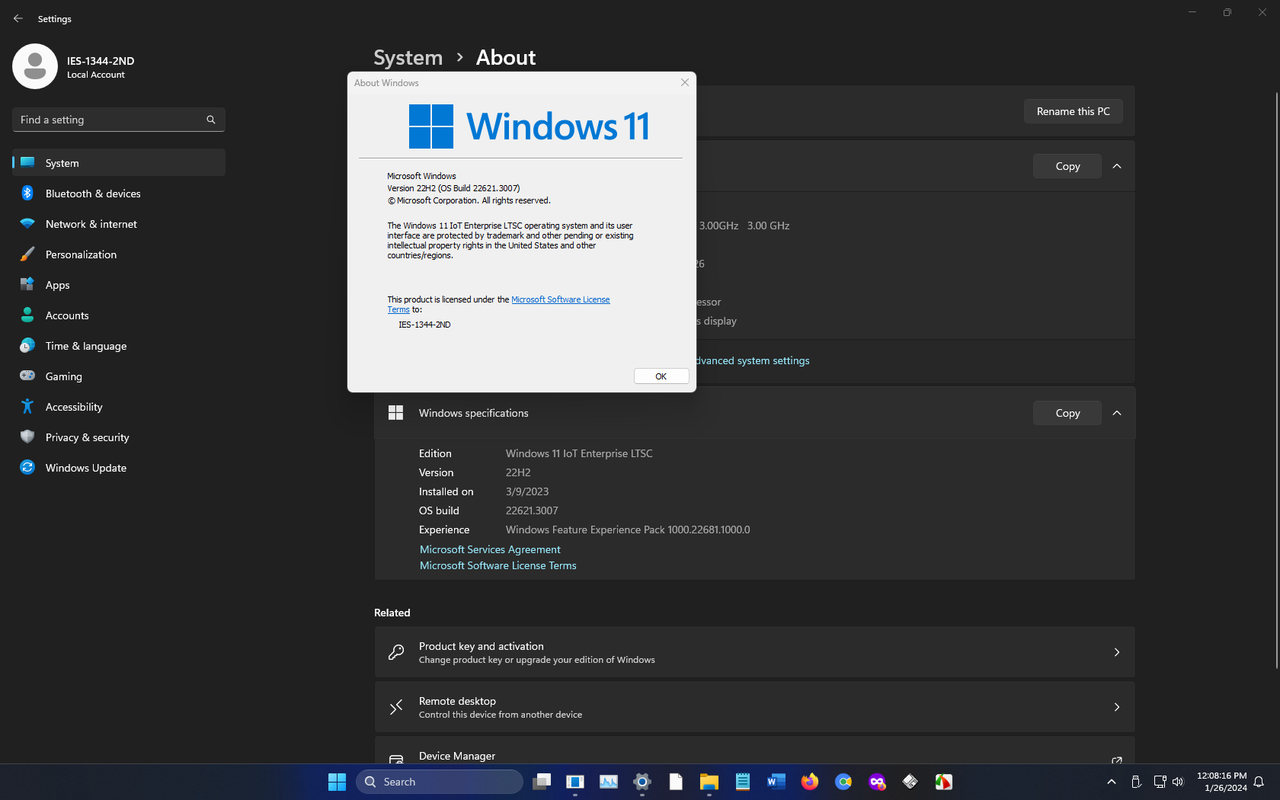Click the key icon for product activation
1280x800 pixels.
click(396, 652)
